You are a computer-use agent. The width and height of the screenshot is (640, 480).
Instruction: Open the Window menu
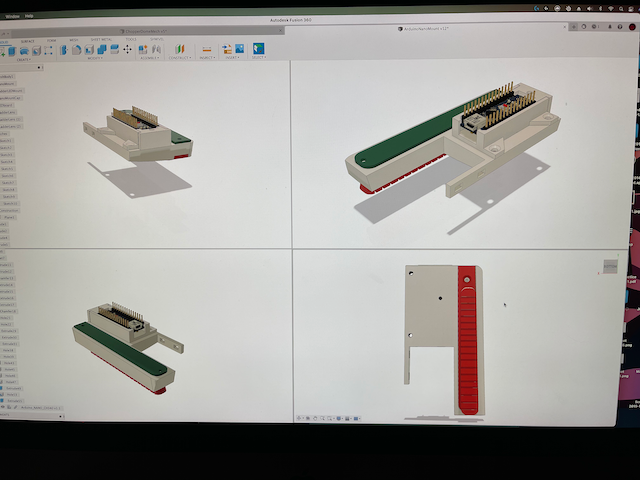pyautogui.click(x=12, y=16)
